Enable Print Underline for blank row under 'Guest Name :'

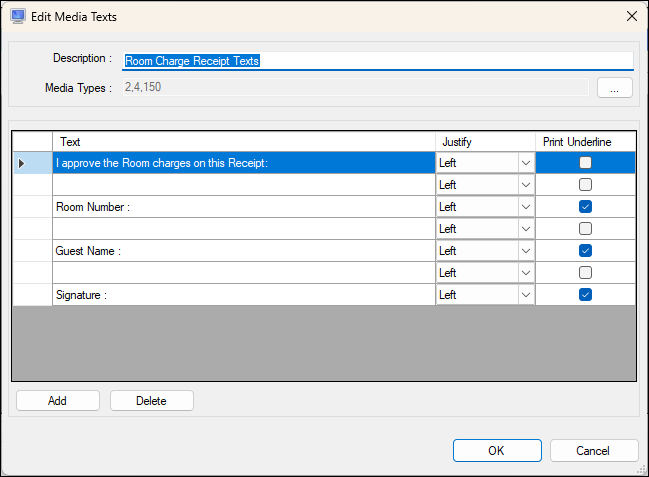pos(585,272)
